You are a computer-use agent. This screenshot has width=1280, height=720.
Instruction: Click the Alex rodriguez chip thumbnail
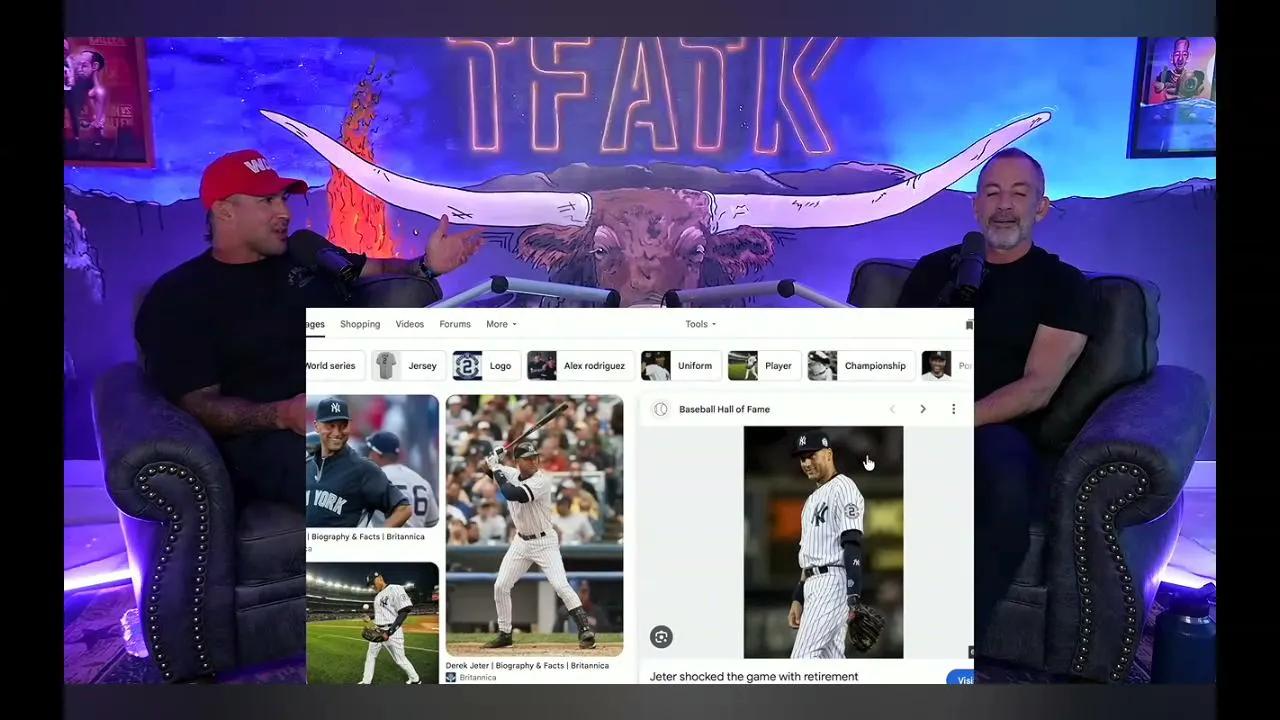tap(542, 366)
